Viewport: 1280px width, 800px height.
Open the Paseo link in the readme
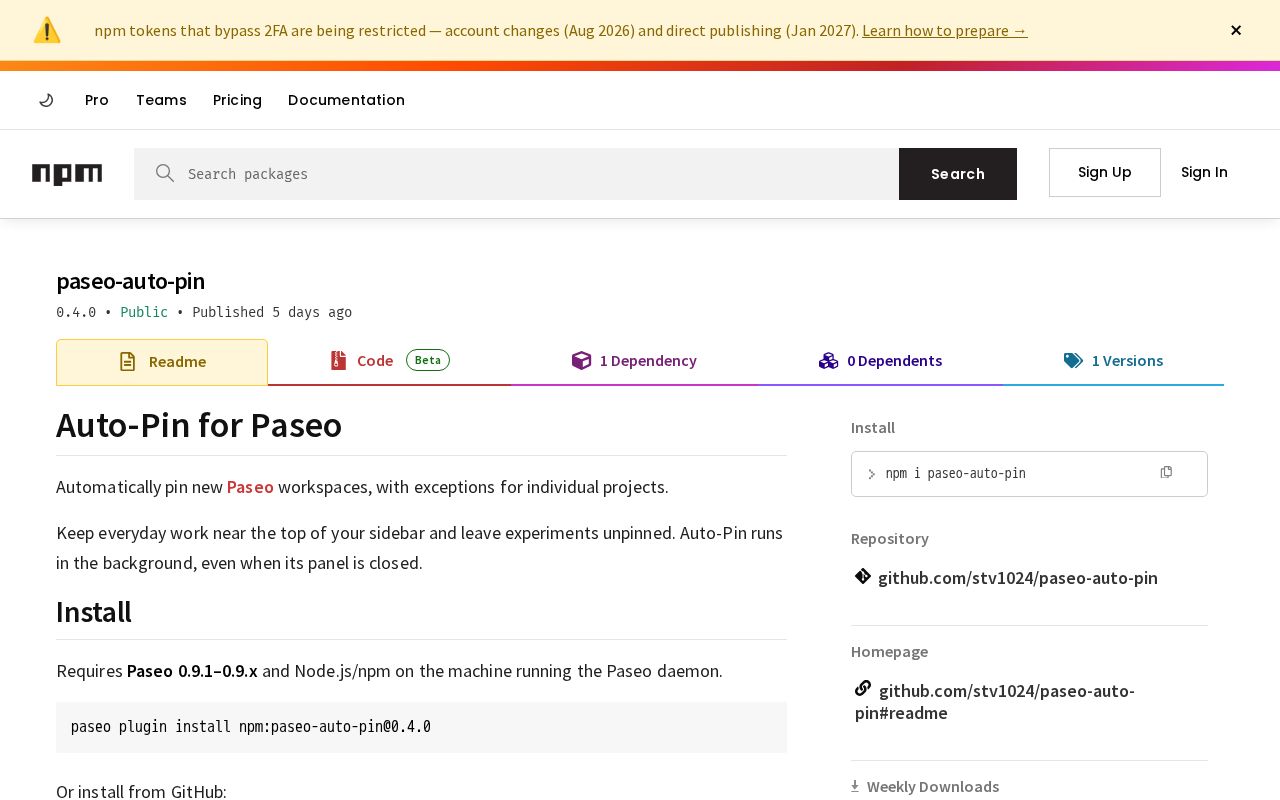coord(250,487)
